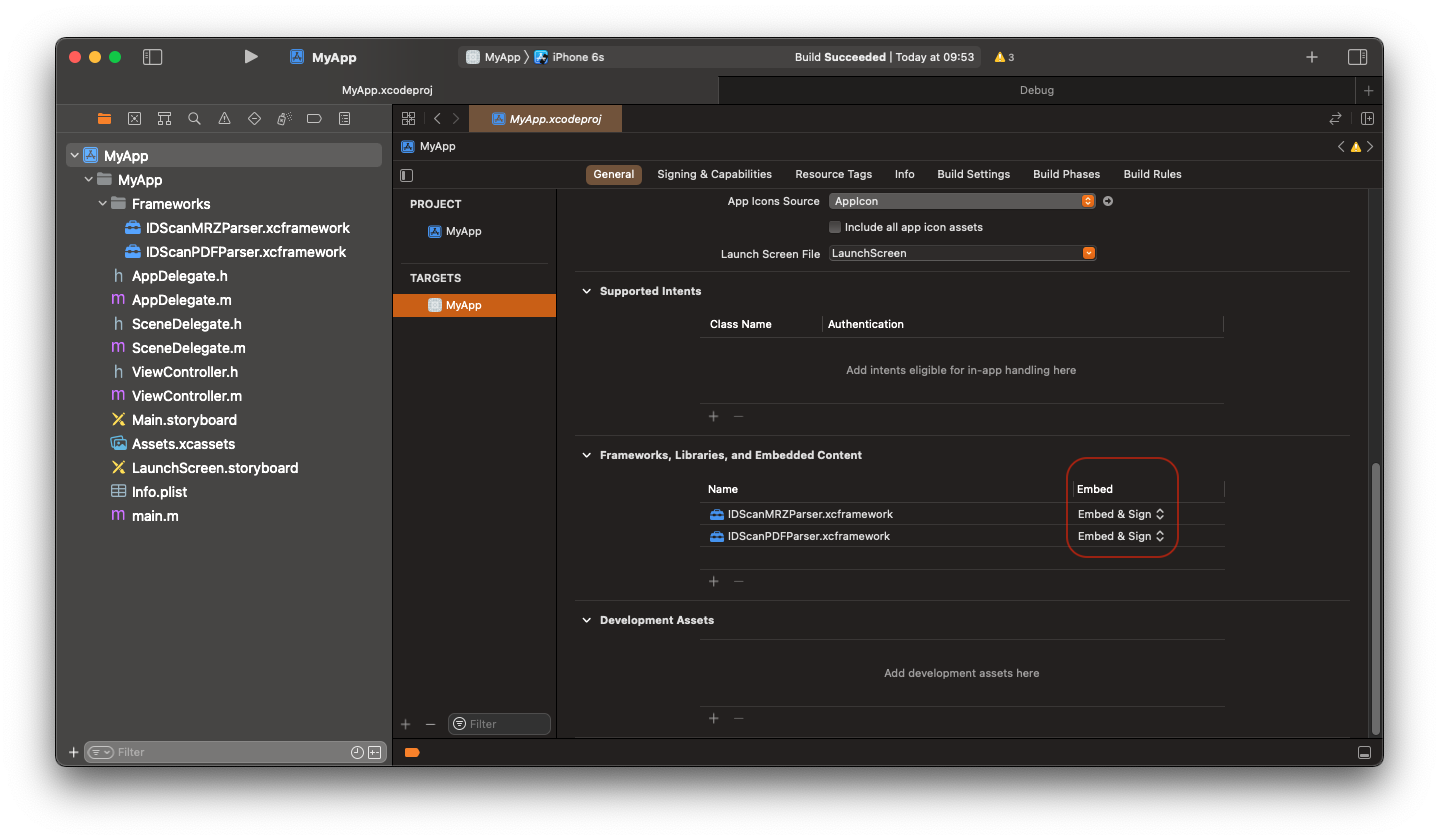Select the General tab
Viewport: 1439px width, 840px height.
point(613,174)
